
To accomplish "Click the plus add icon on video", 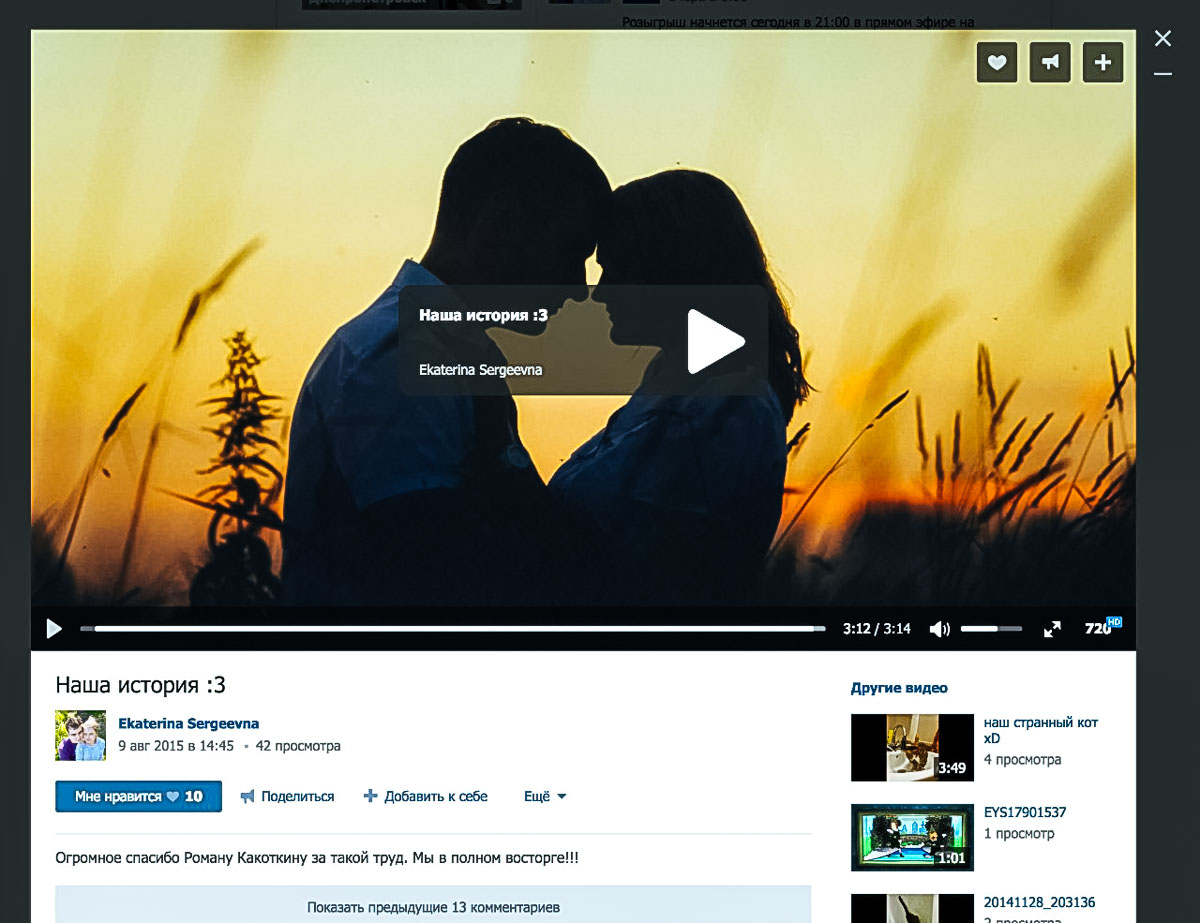I will [1103, 62].
